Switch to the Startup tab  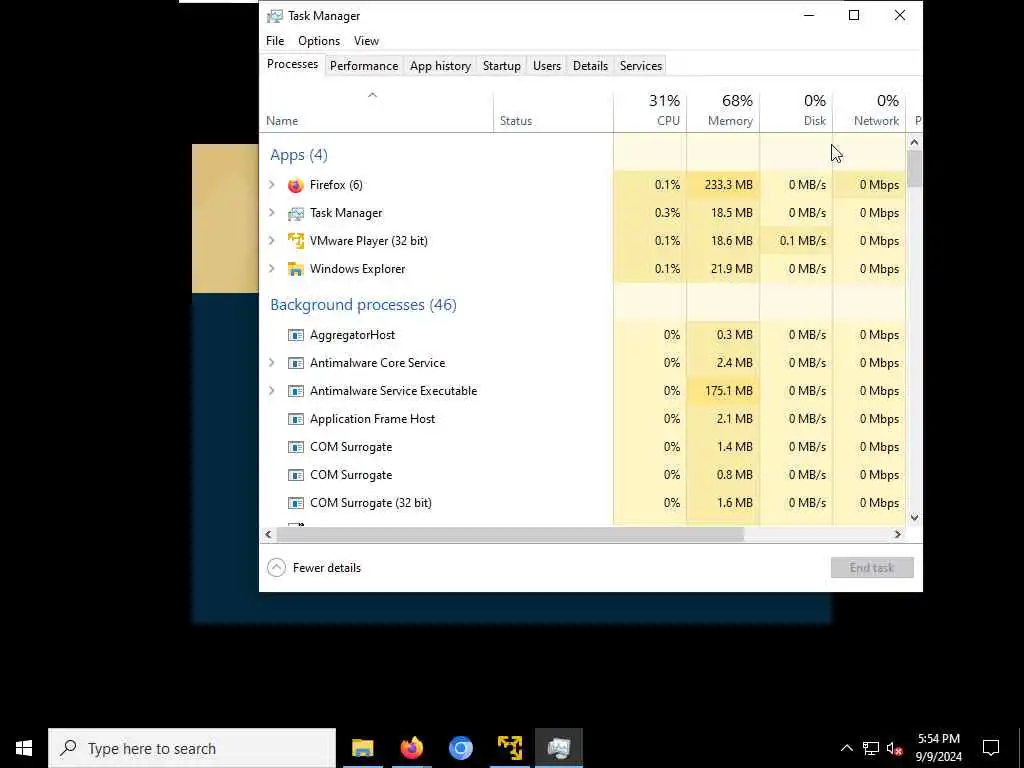click(502, 66)
